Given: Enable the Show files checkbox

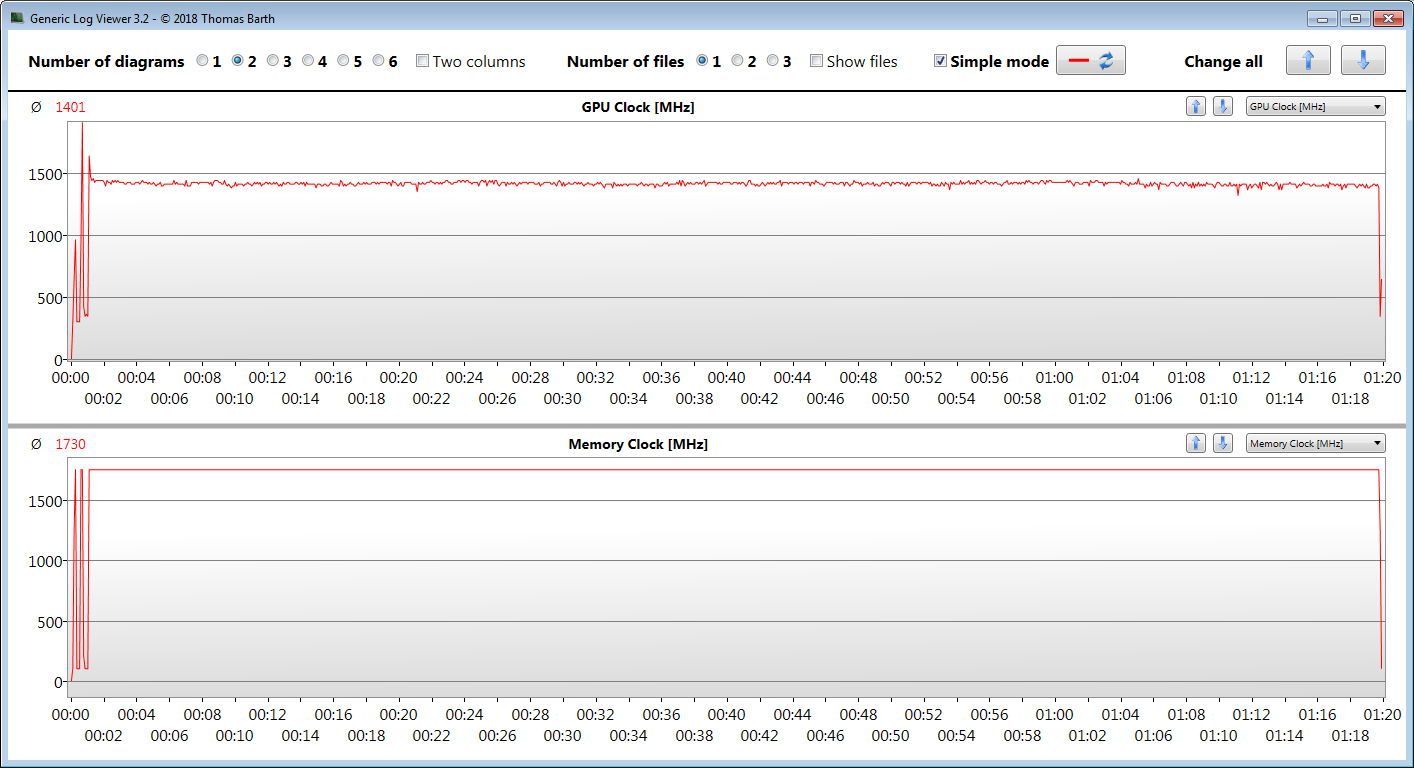Looking at the screenshot, I should [x=816, y=61].
